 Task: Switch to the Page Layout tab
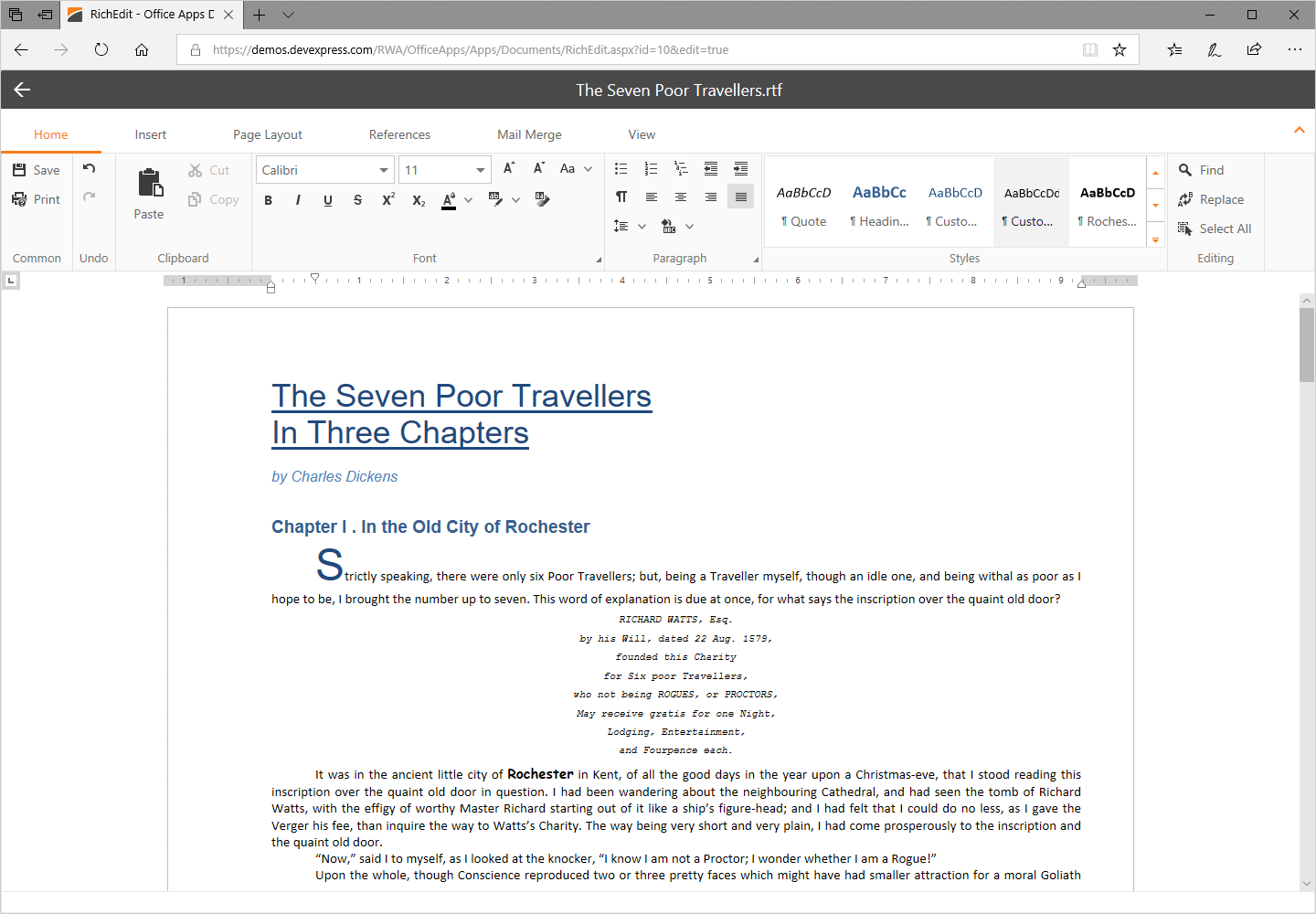(268, 134)
